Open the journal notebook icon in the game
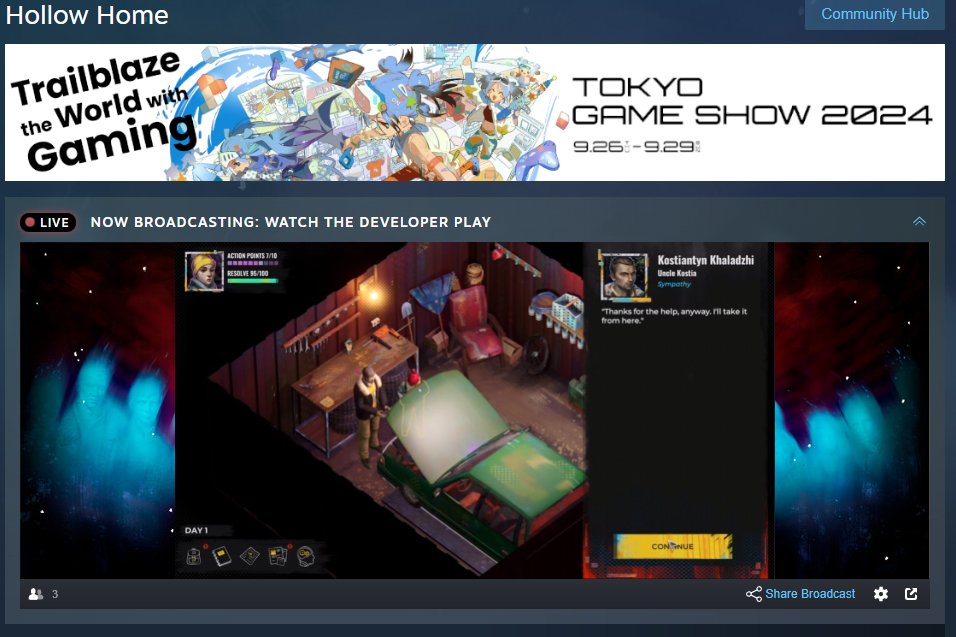 [221, 556]
